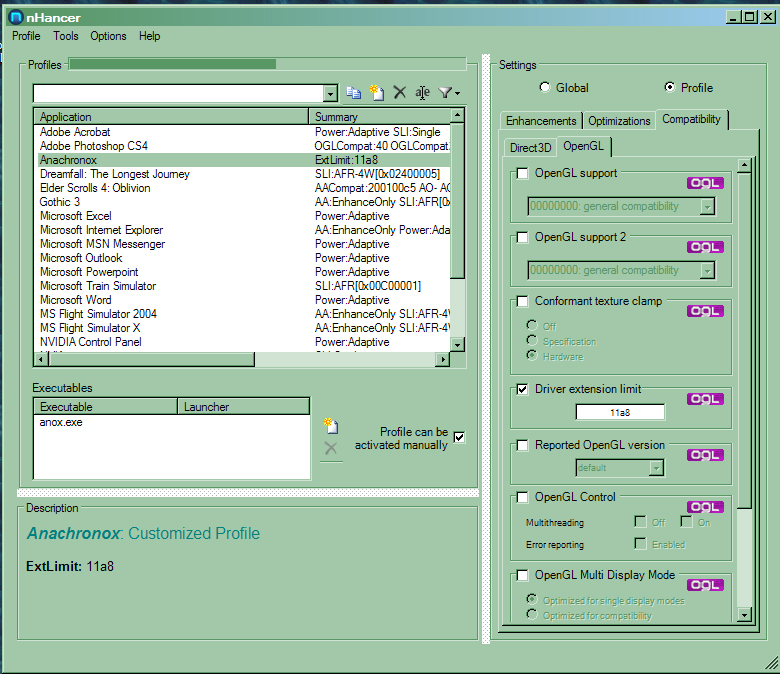Click the copy profile icon

(354, 93)
